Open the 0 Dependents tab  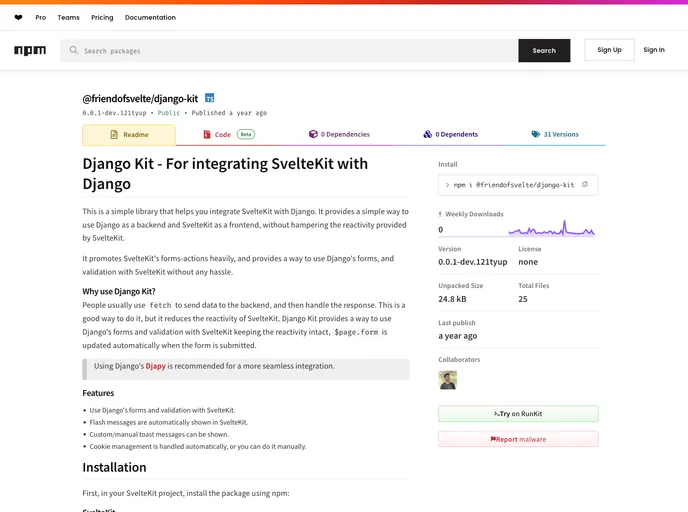(451, 134)
